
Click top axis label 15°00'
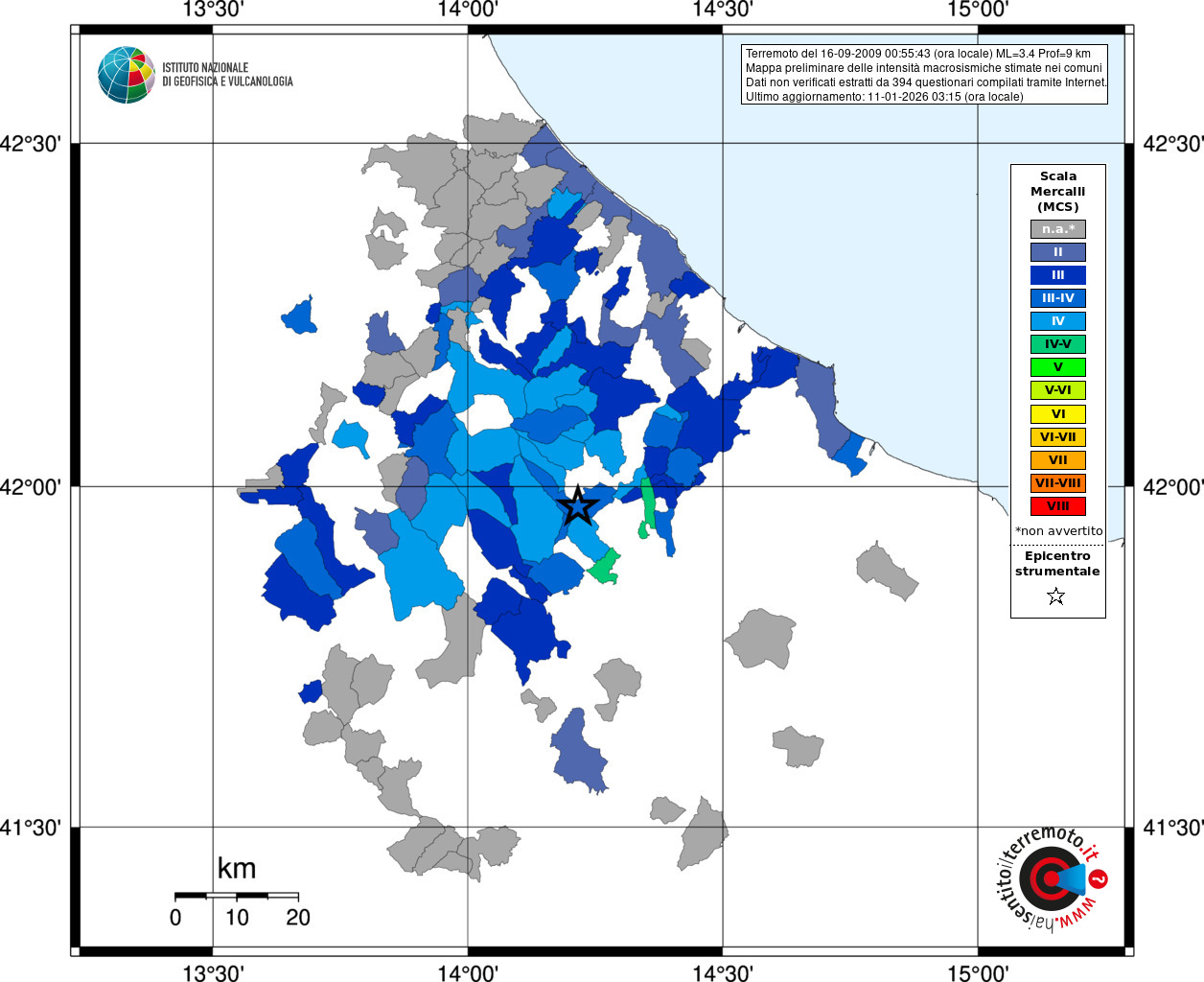[978, 10]
